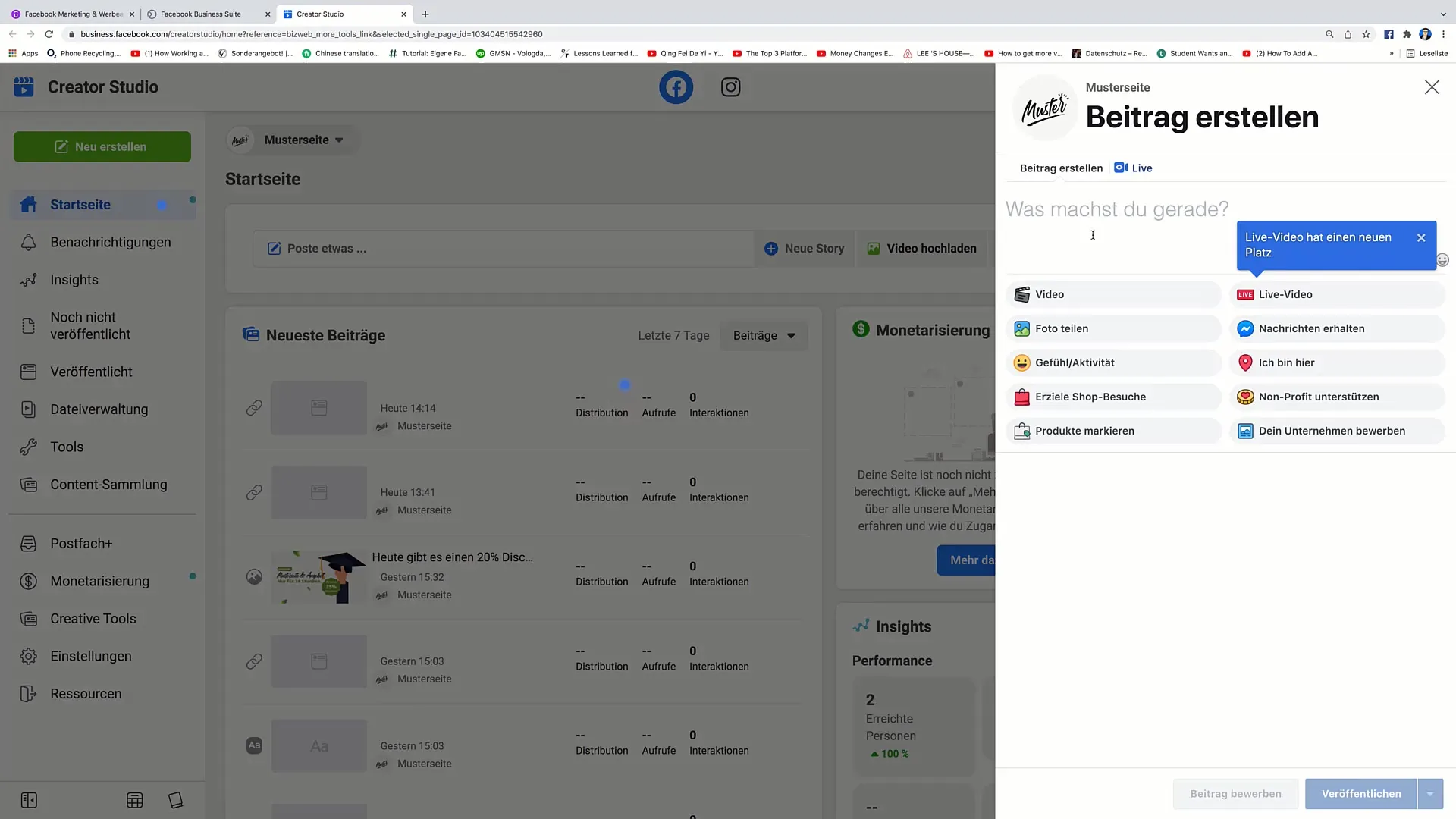Screen dimensions: 1456x819
Task: Click the Gefühl/Aktivität emoji icon
Action: [x=1021, y=362]
